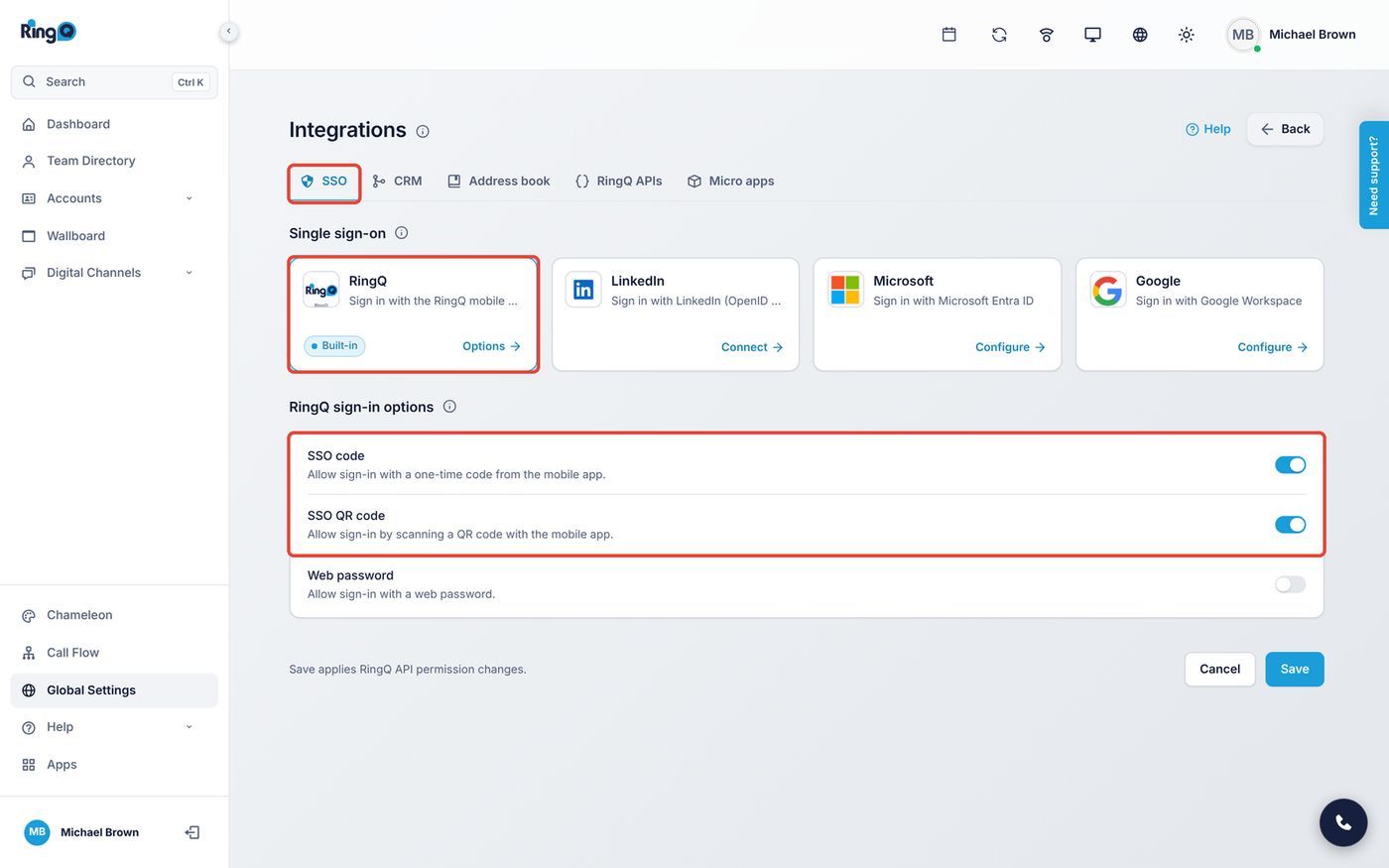Expand the Digital Channels menu
The width and height of the screenshot is (1389, 868).
tap(114, 273)
